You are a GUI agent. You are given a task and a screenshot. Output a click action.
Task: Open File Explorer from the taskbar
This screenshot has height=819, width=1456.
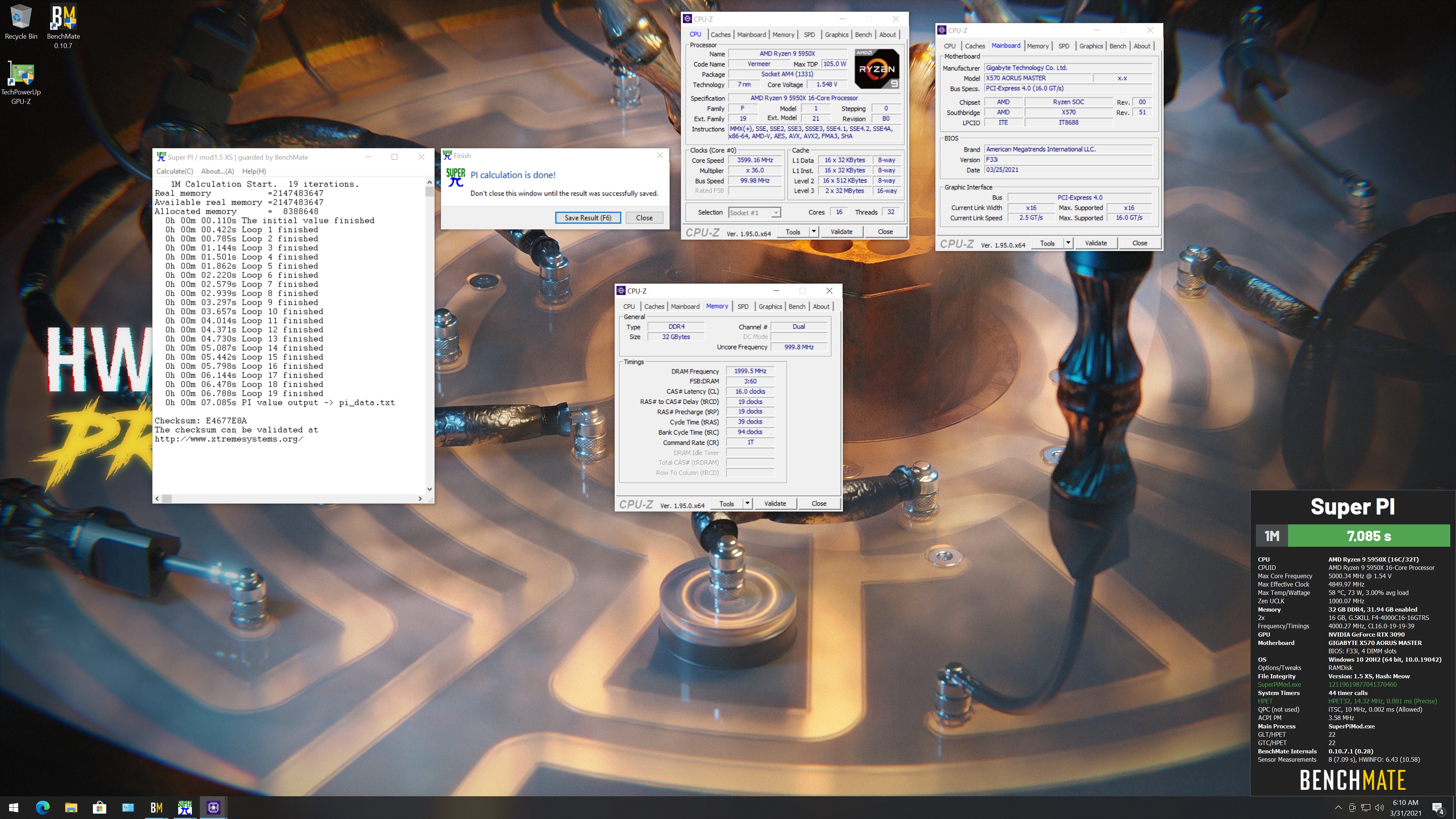click(x=71, y=807)
